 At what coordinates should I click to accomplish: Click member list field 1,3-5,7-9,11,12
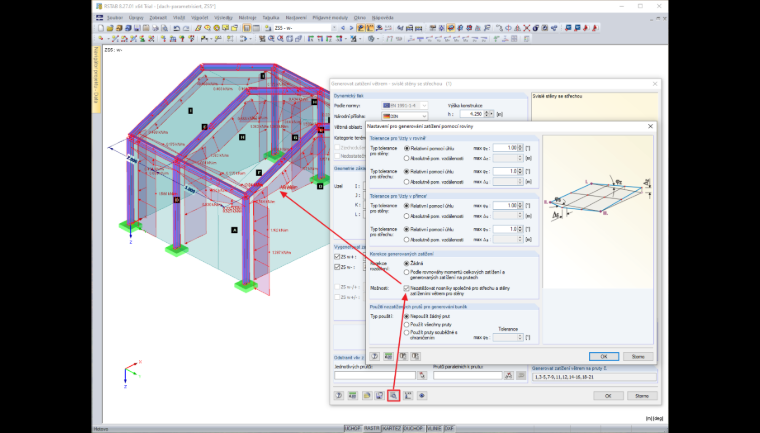[x=594, y=377]
